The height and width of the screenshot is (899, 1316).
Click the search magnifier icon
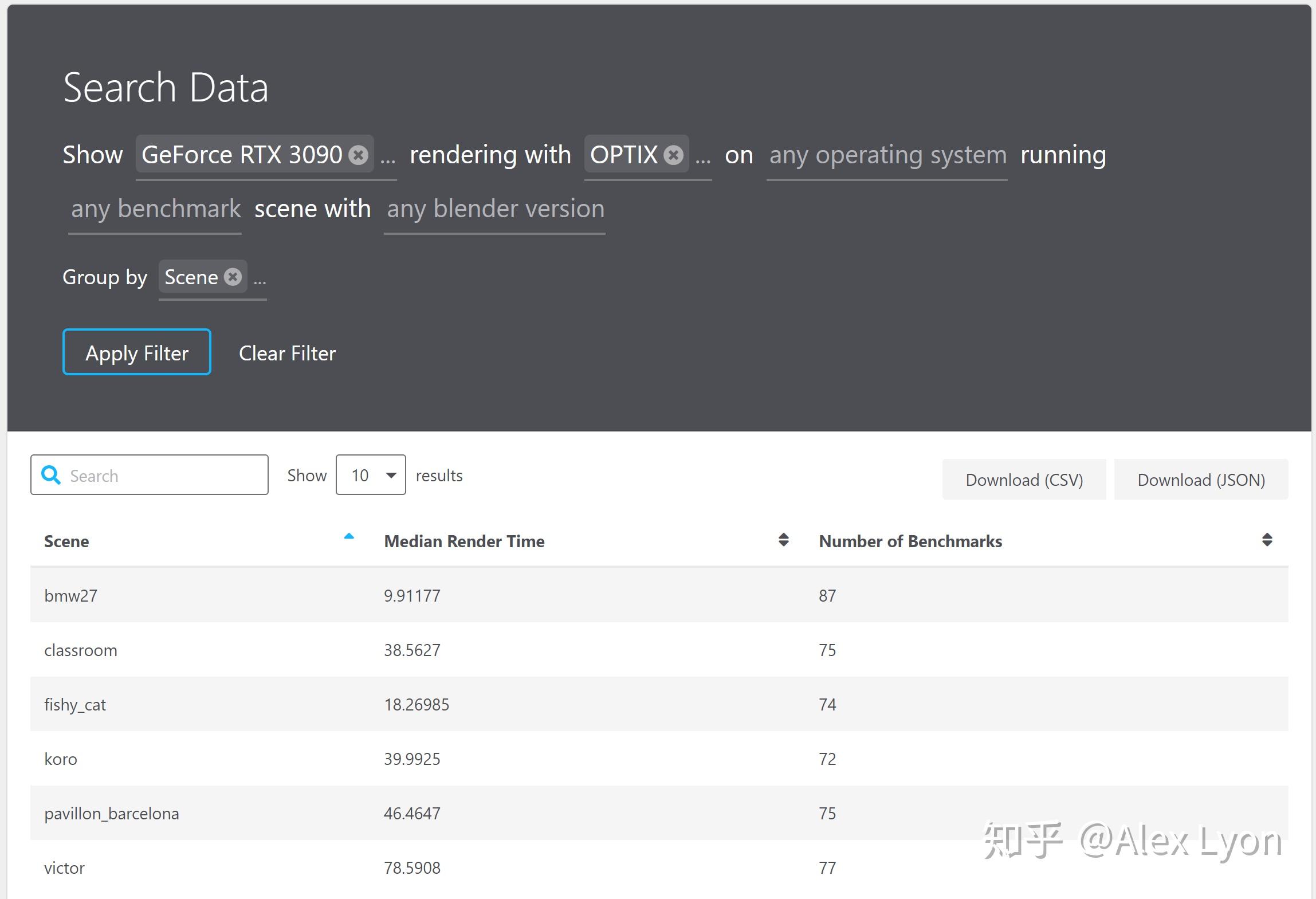51,475
